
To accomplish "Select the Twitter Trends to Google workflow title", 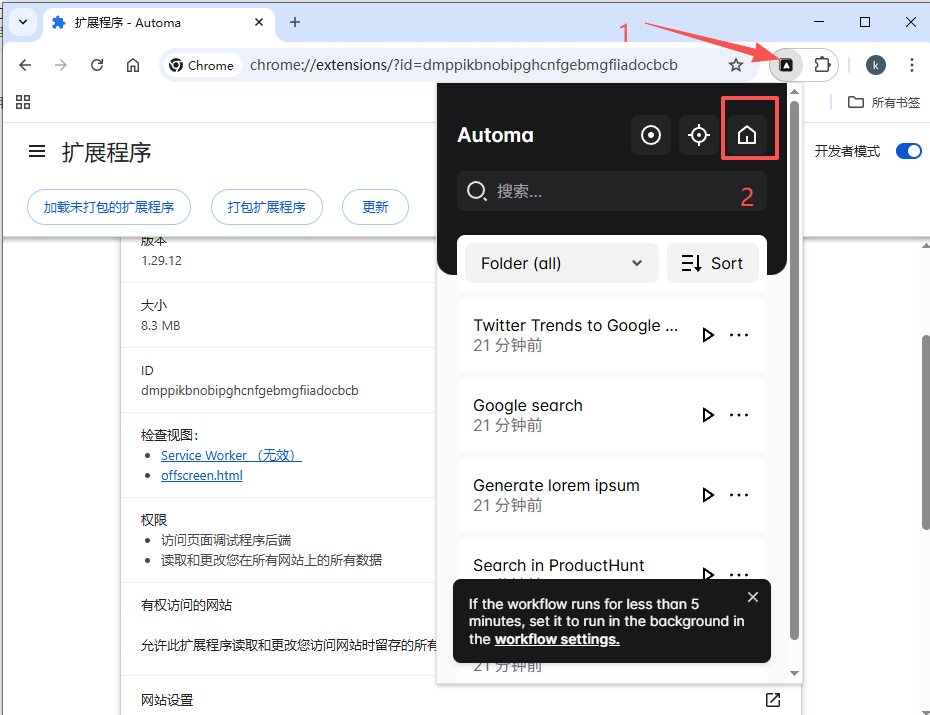I will (x=575, y=325).
